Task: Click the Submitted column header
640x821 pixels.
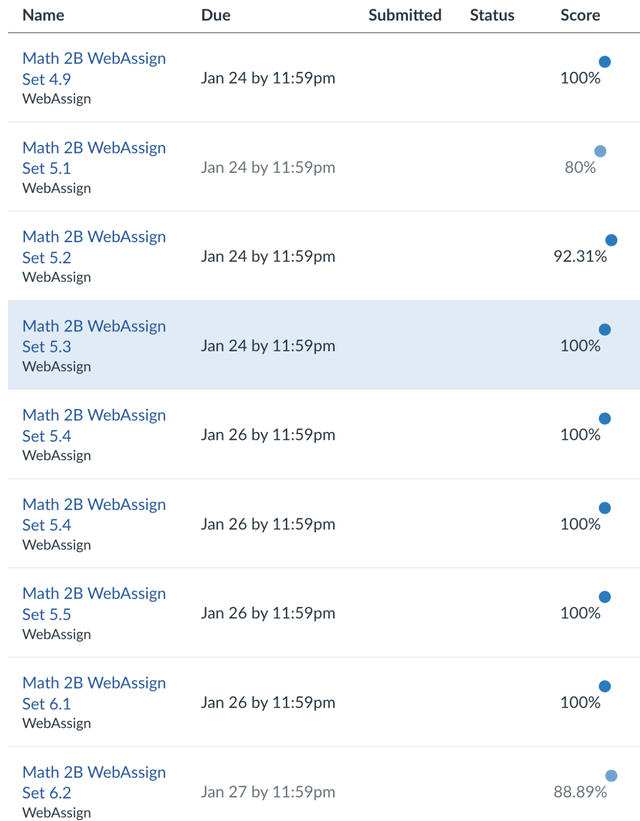Action: (x=404, y=15)
